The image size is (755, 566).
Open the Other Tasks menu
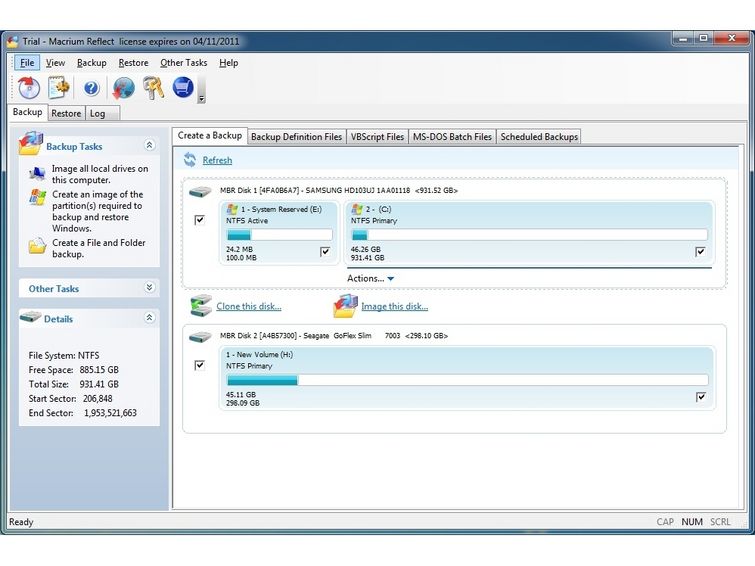(183, 63)
